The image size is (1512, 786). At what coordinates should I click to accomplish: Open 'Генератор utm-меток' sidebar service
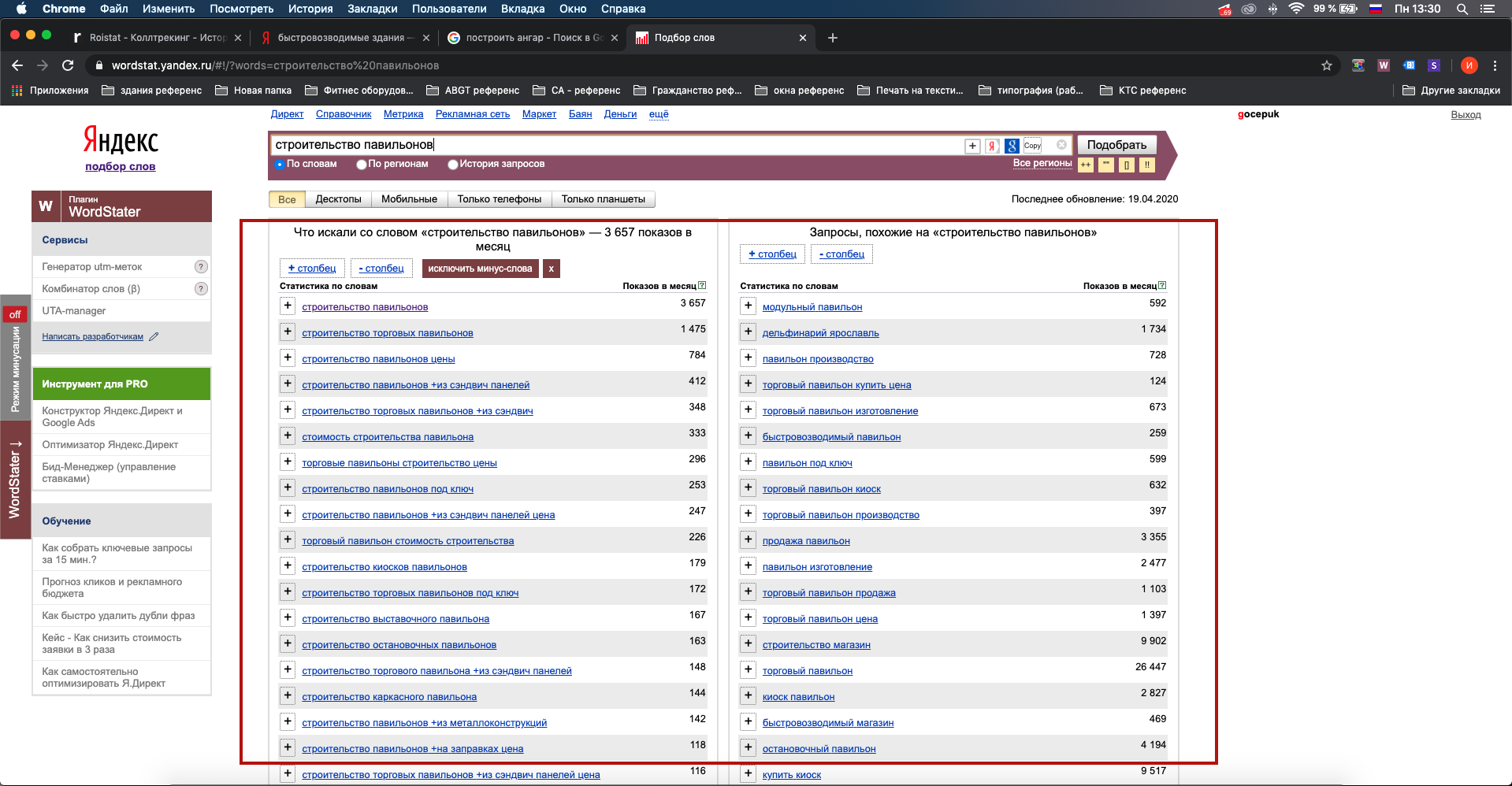92,267
